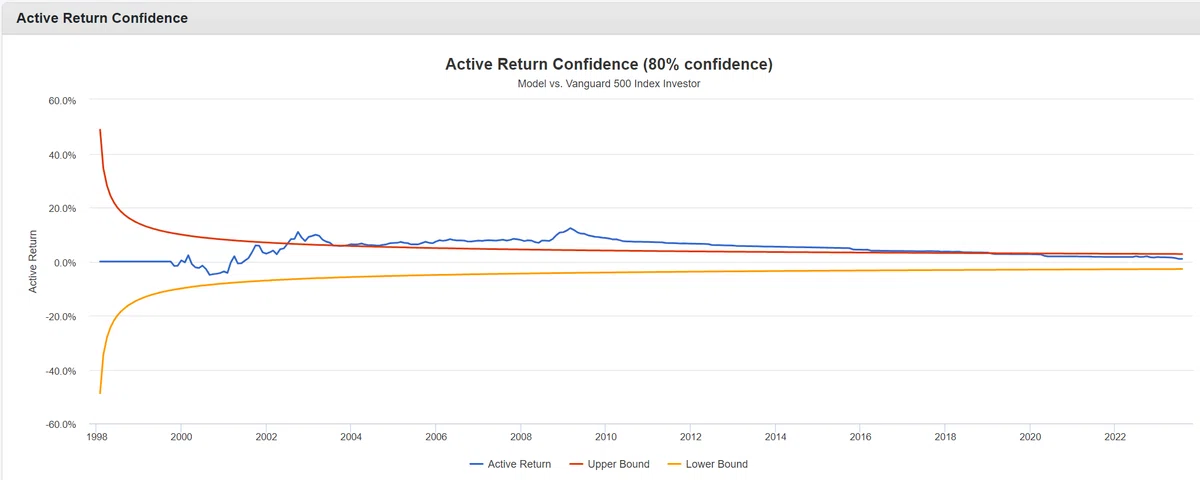Click the Active Return peak near 2009
Viewport: 1200px width, 480px height.
(571, 228)
